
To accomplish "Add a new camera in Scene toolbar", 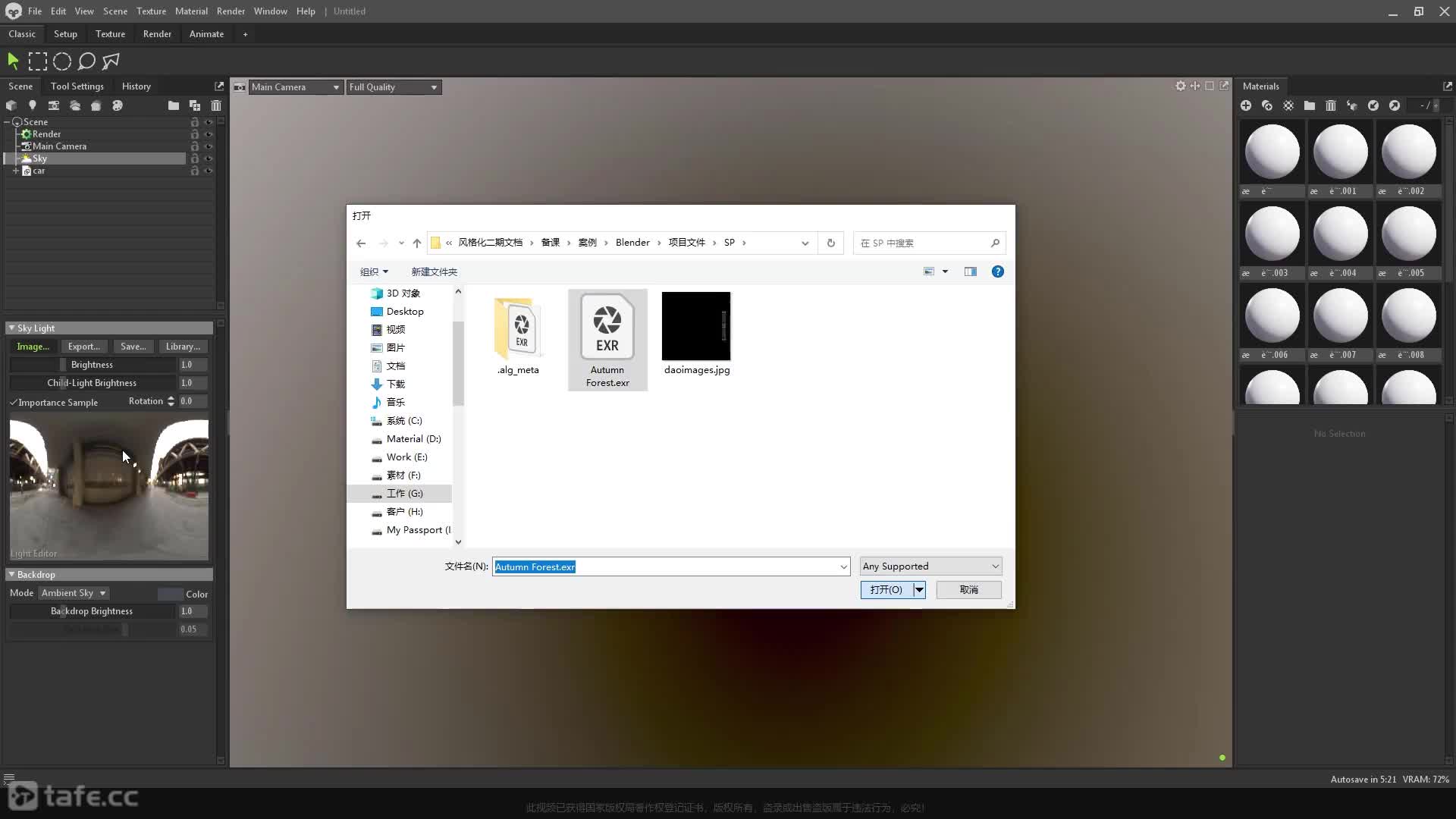I will pos(54,105).
